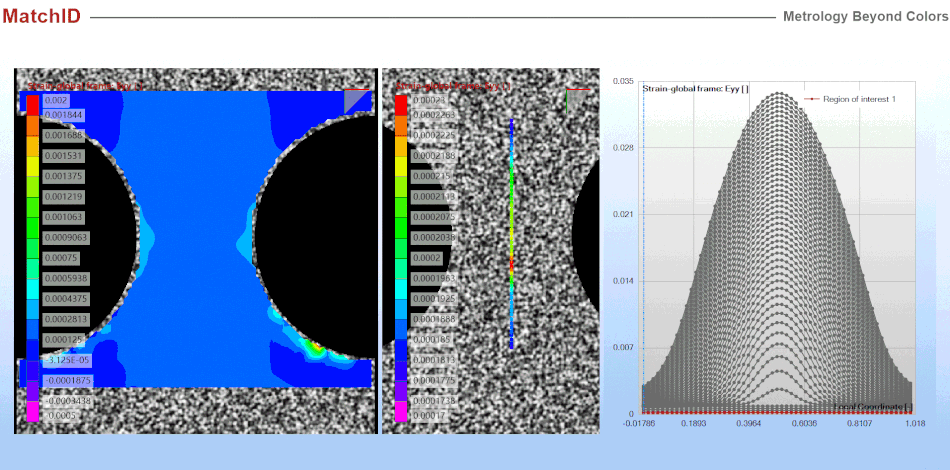Click the 0.001688 colorbar label
Viewport: 950px width, 470px height.
[x=63, y=135]
